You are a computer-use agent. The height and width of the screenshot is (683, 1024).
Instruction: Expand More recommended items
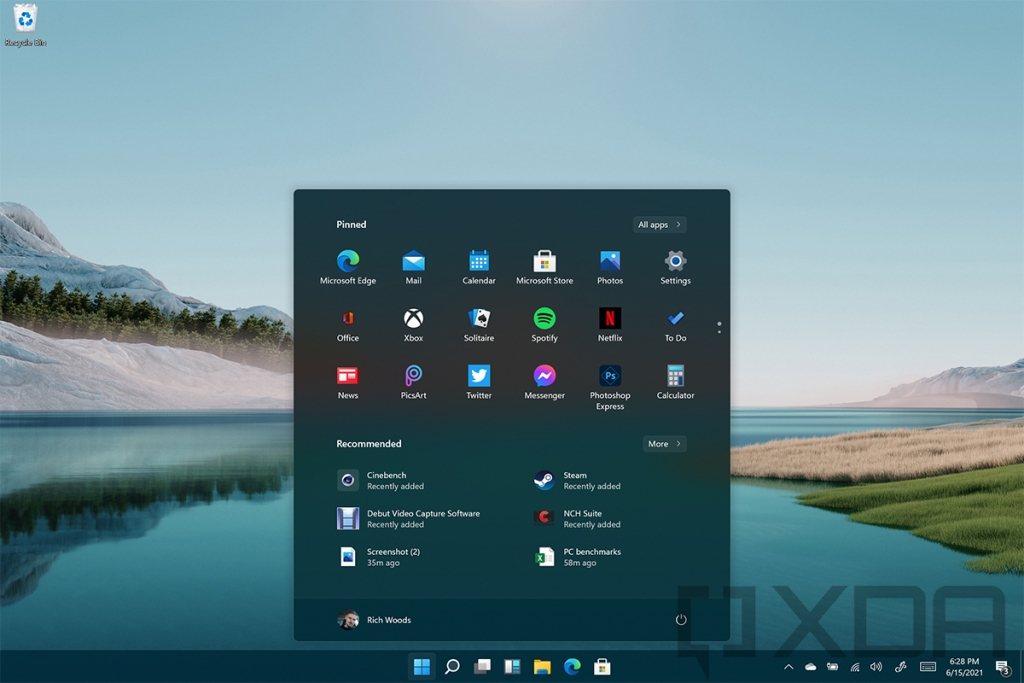tap(664, 444)
